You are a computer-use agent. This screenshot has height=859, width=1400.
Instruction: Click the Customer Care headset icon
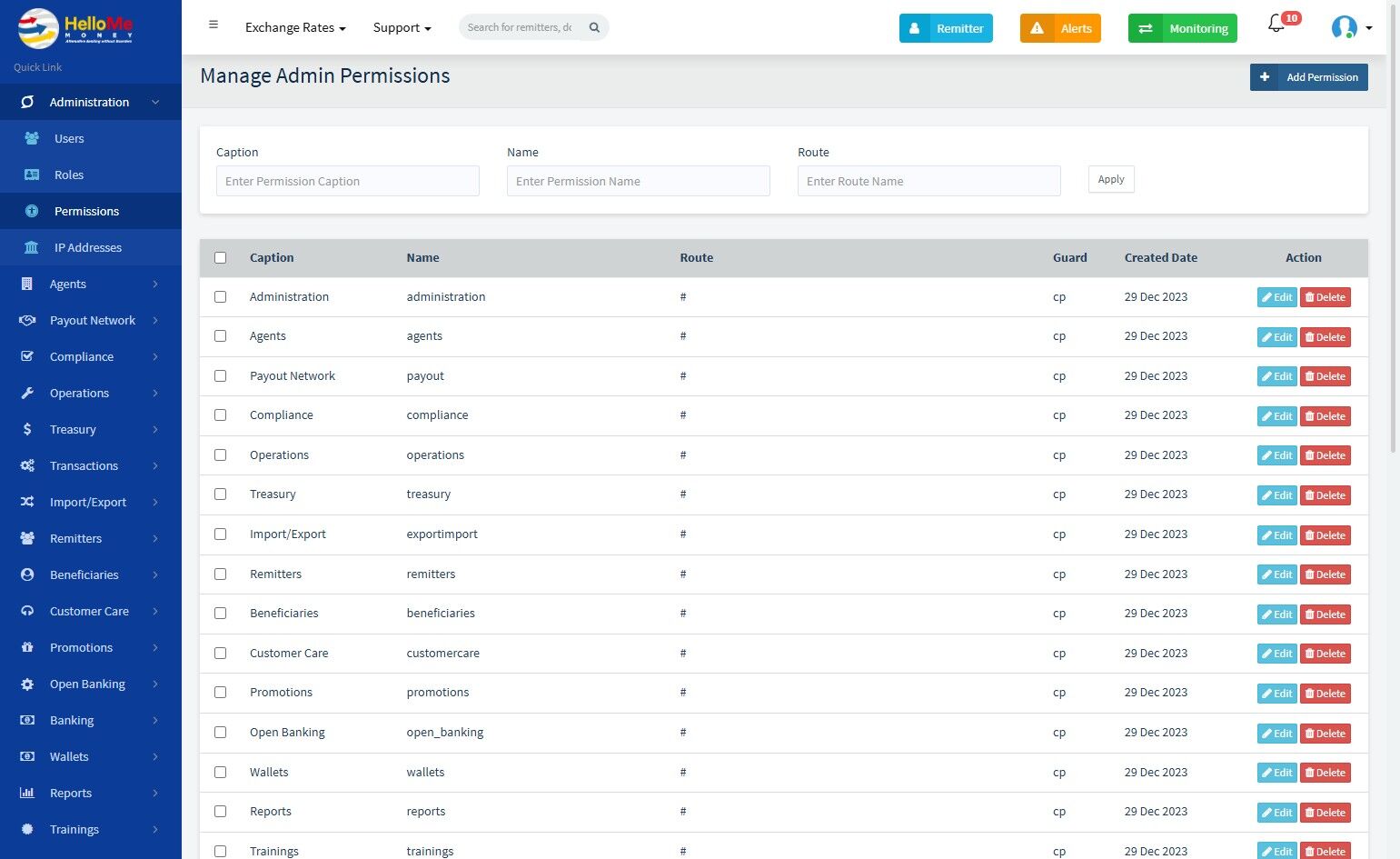27,611
